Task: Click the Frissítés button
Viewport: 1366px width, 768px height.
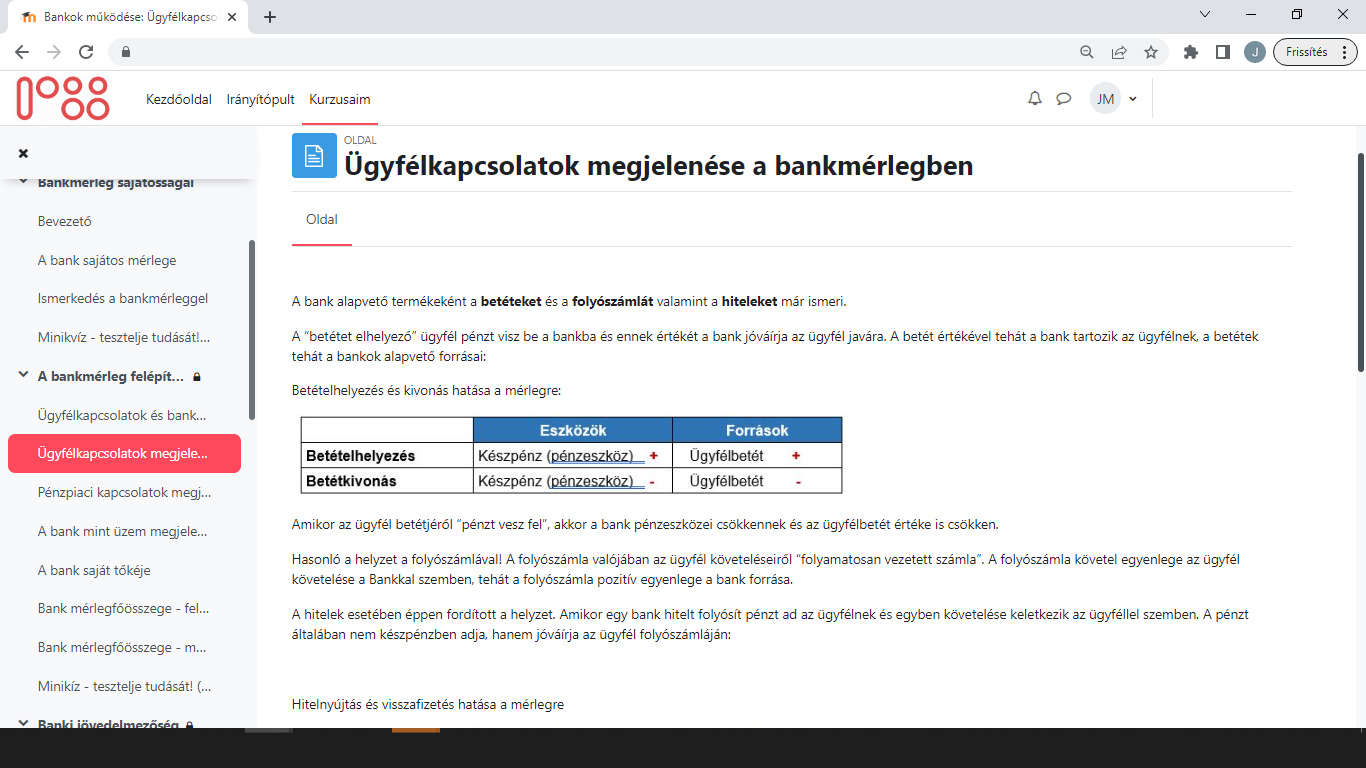Action: click(1308, 51)
